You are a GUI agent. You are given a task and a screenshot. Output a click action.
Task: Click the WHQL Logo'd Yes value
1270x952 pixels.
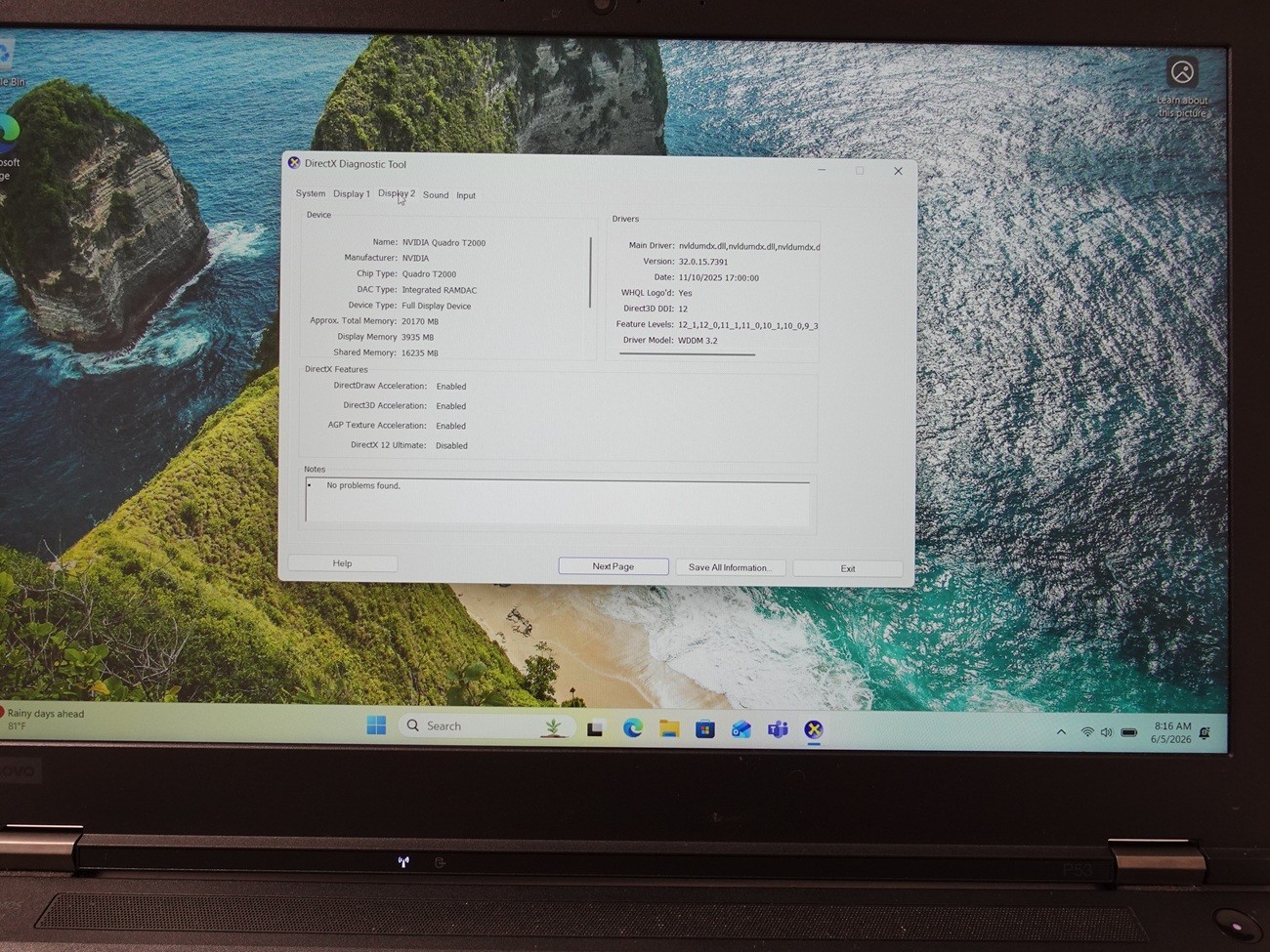[x=685, y=293]
